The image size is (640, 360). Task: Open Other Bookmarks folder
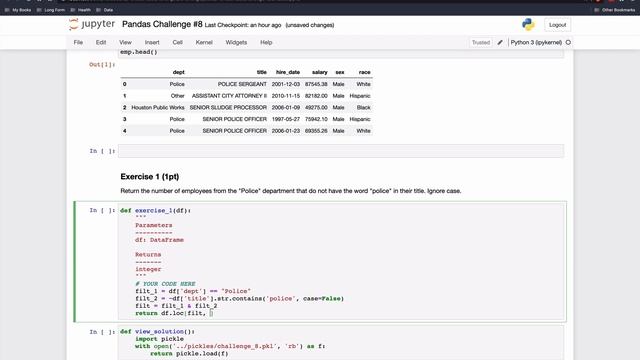(x=615, y=10)
